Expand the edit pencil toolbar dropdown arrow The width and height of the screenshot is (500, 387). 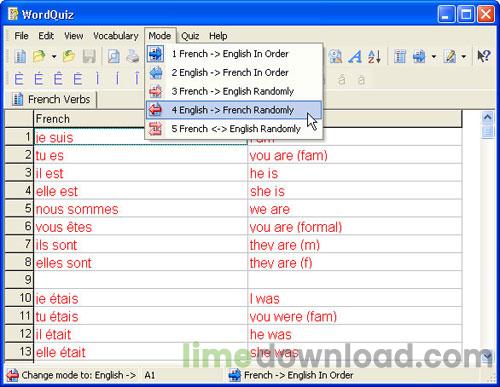click(x=463, y=56)
